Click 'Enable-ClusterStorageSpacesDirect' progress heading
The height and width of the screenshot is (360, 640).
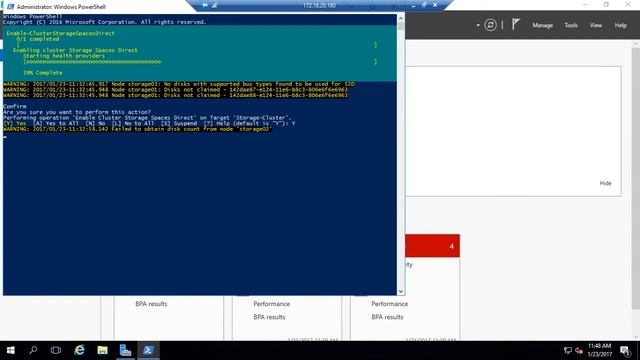[x=60, y=33]
